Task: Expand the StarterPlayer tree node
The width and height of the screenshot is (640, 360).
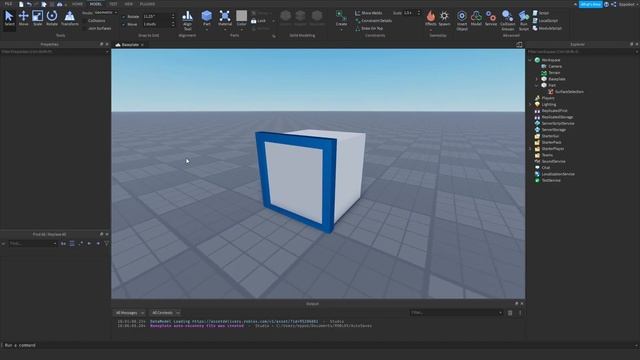Action: 531,149
